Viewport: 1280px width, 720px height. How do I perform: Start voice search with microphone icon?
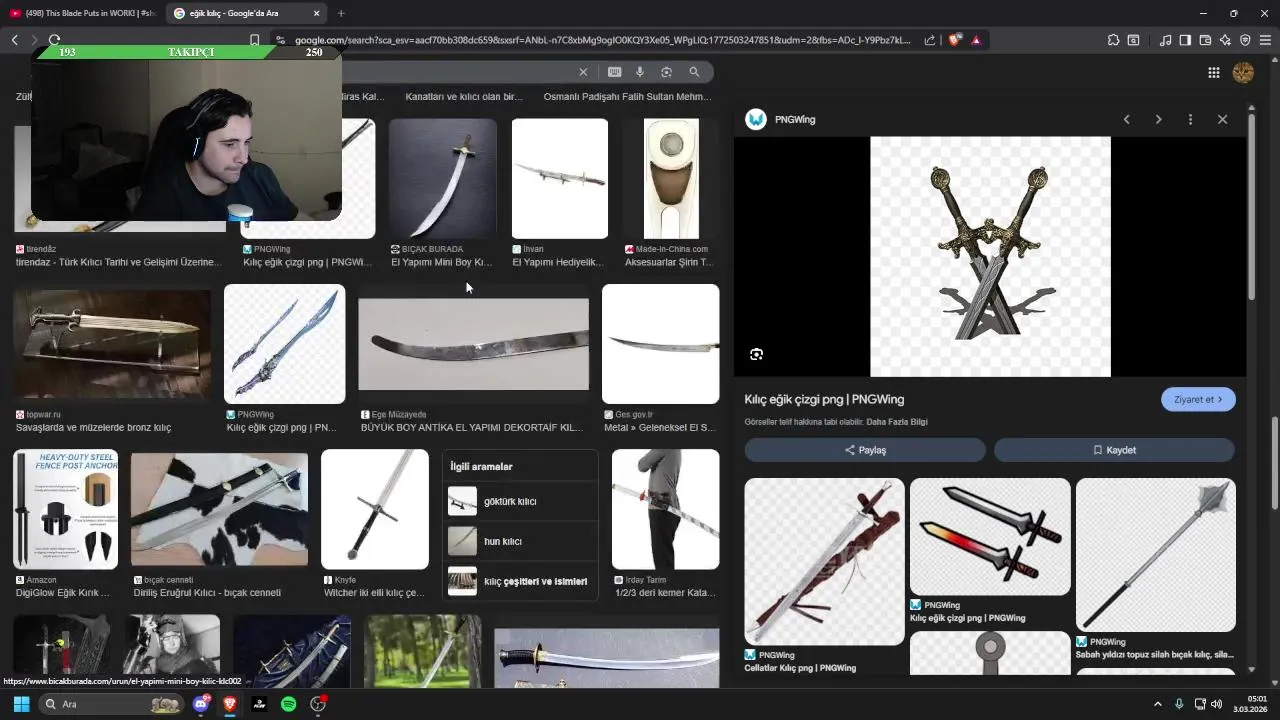point(640,72)
